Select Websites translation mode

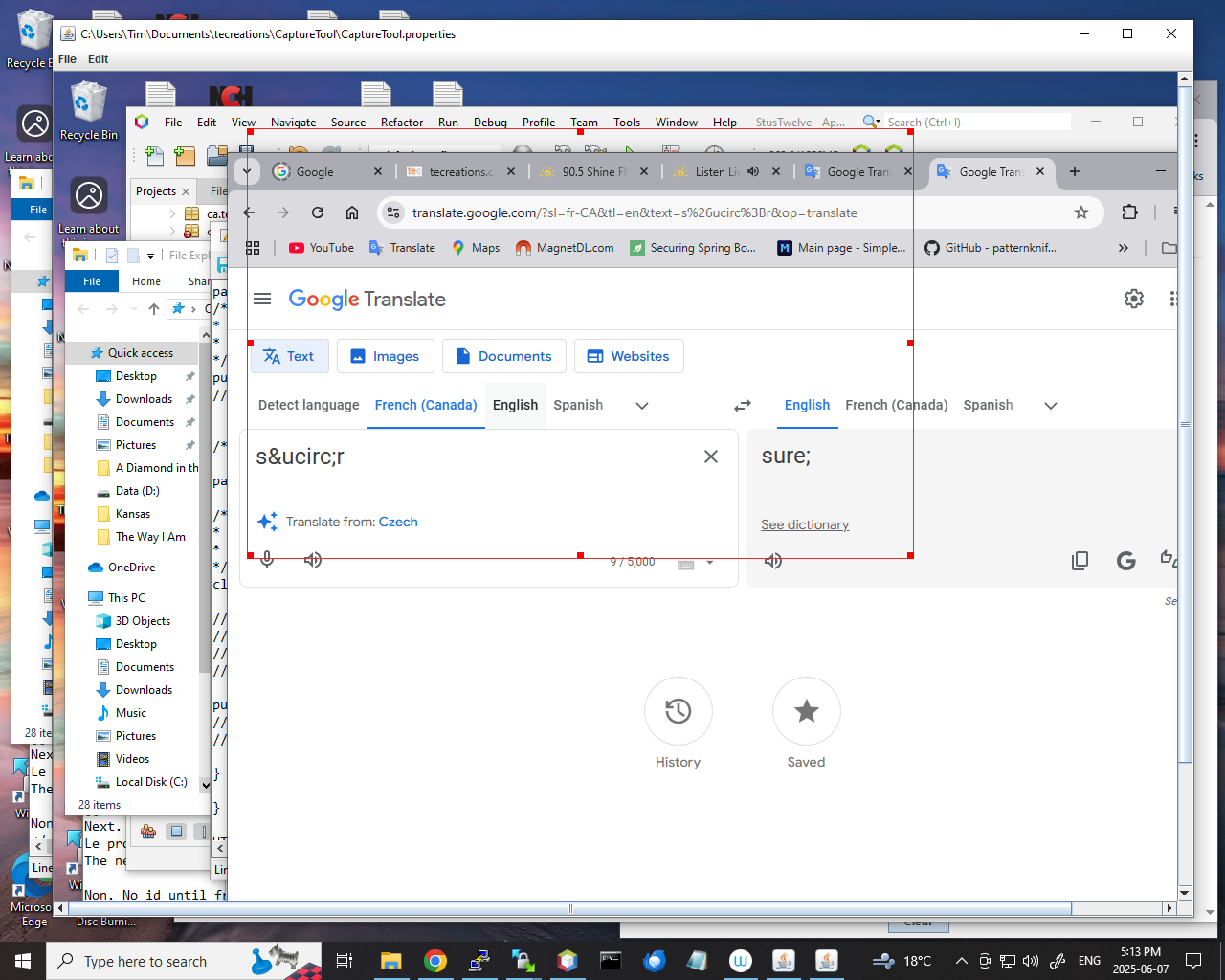[629, 356]
